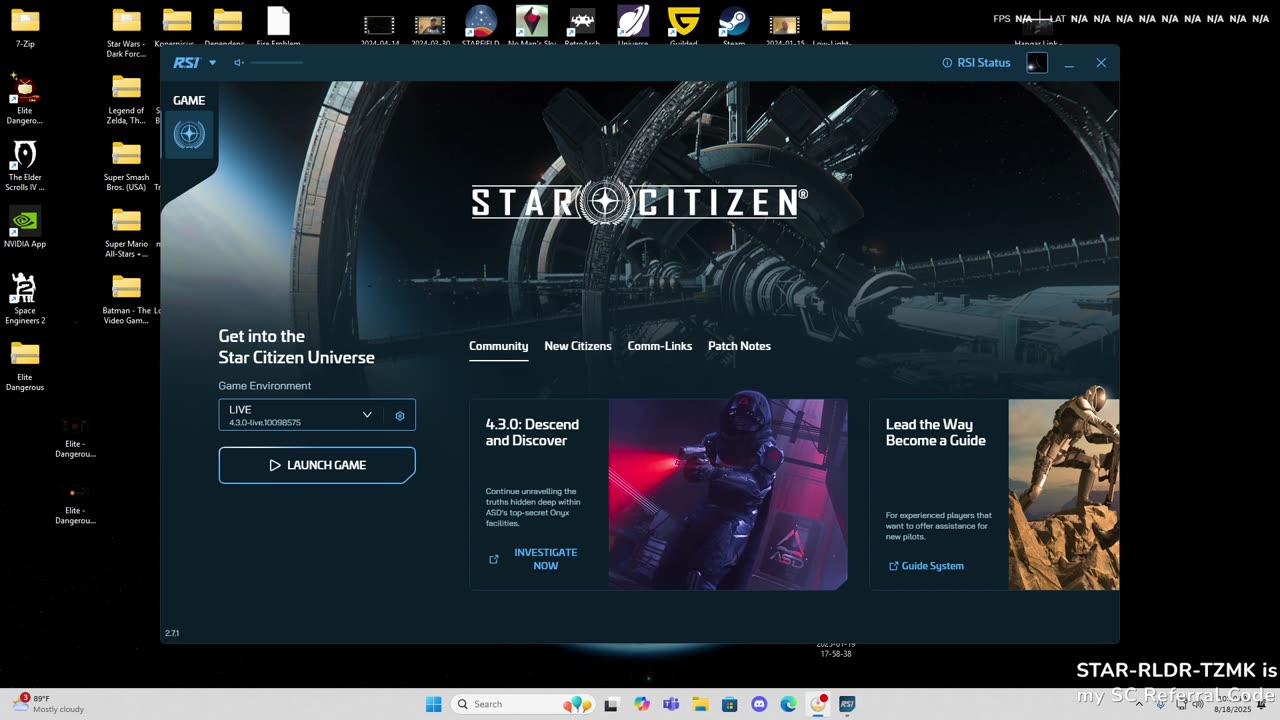Open the Elite Dangerous desktop folder

click(25, 365)
